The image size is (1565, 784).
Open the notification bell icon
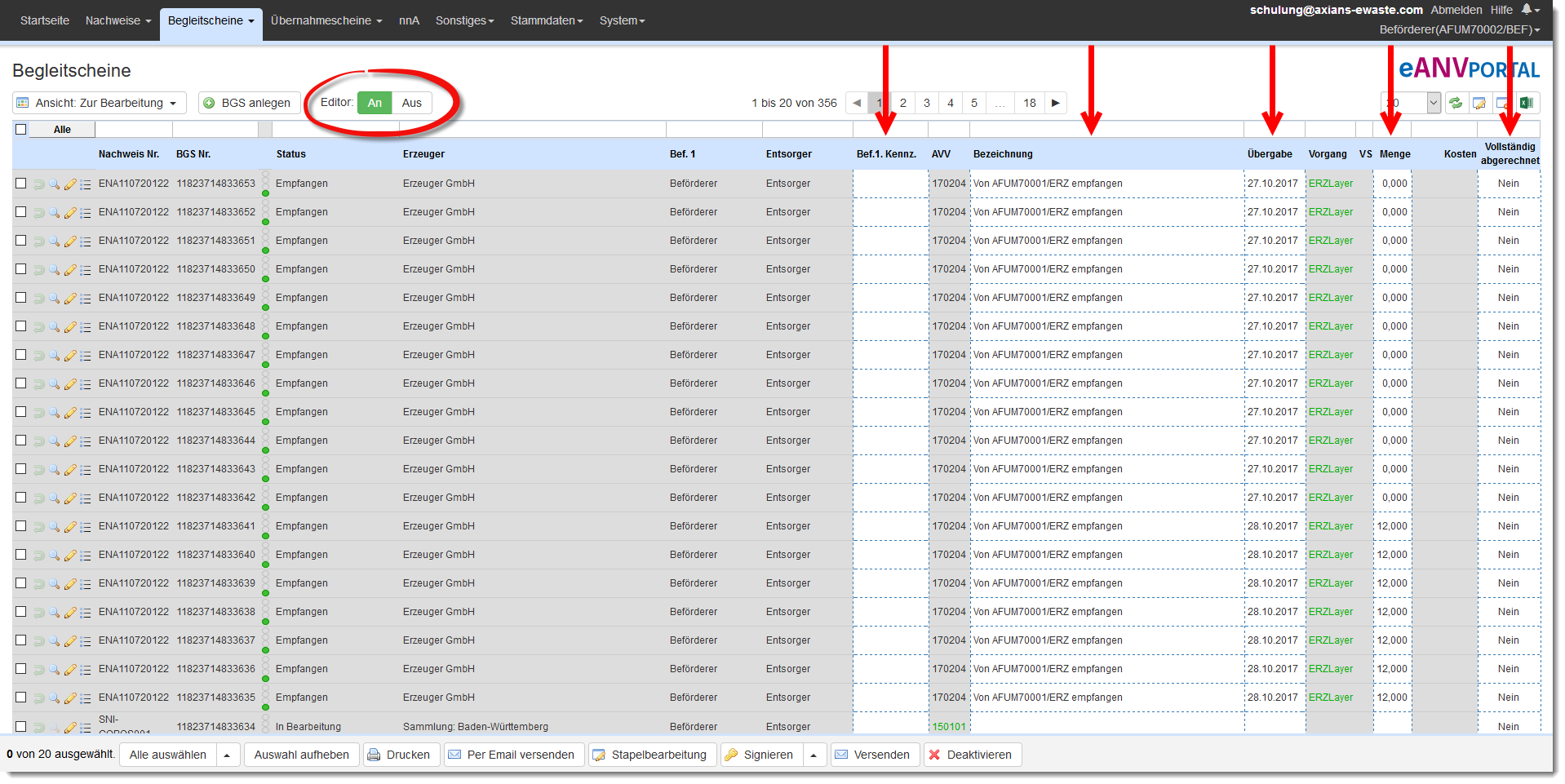1527,10
